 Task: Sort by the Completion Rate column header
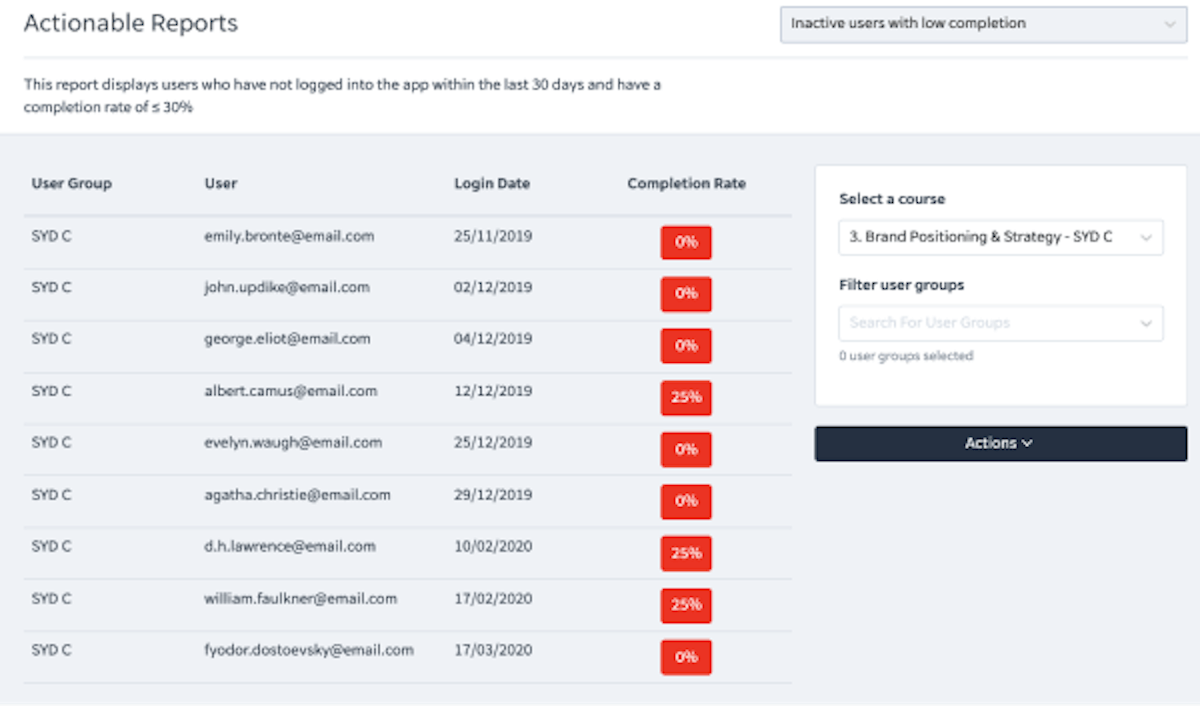686,184
